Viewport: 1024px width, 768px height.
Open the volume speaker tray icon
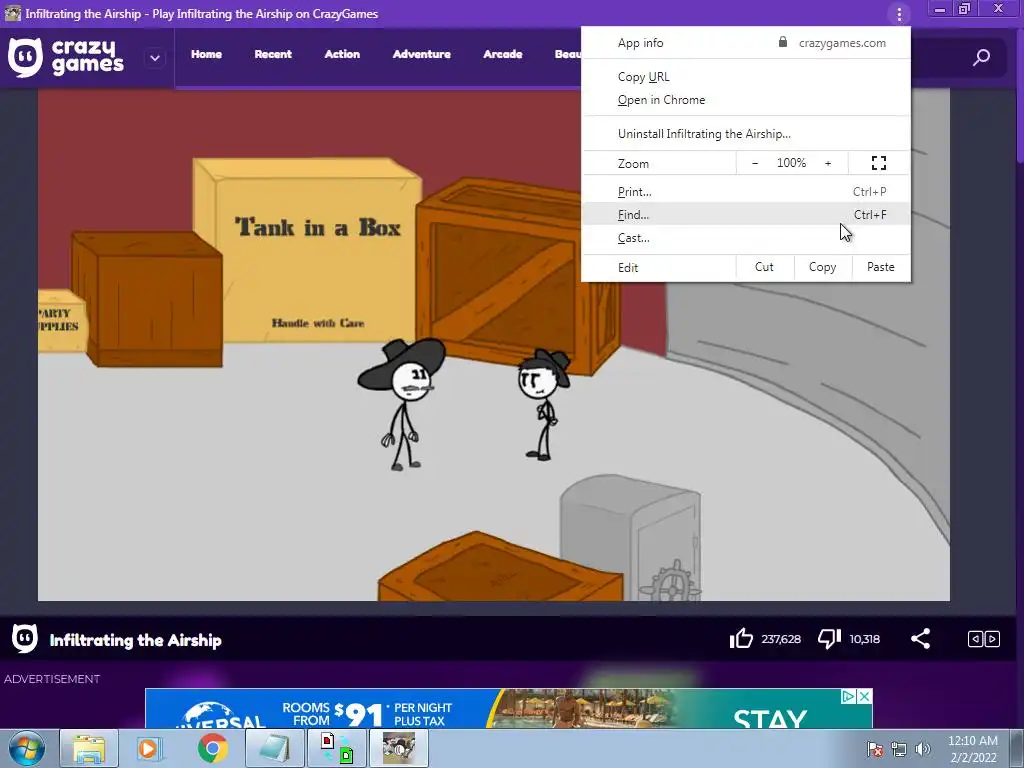[x=922, y=749]
